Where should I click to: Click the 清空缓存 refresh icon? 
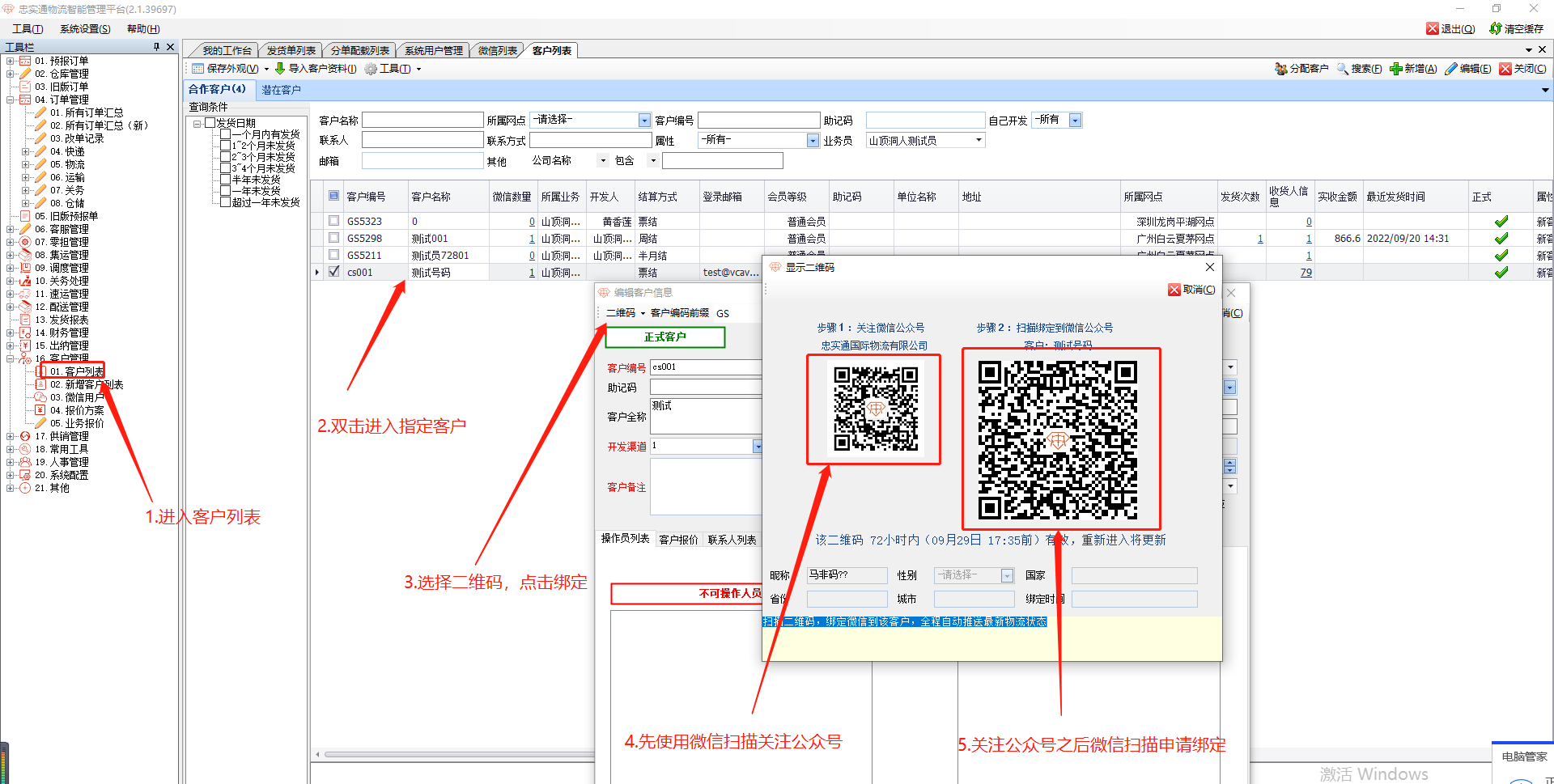1496,28
